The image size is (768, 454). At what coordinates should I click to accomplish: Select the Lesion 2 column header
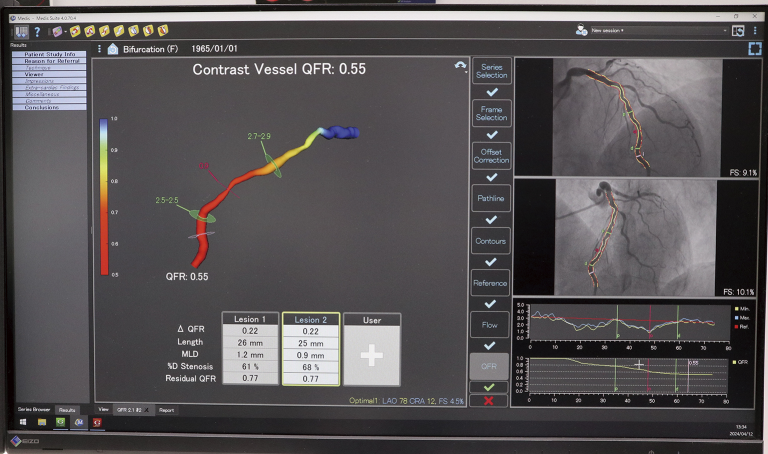coord(311,320)
